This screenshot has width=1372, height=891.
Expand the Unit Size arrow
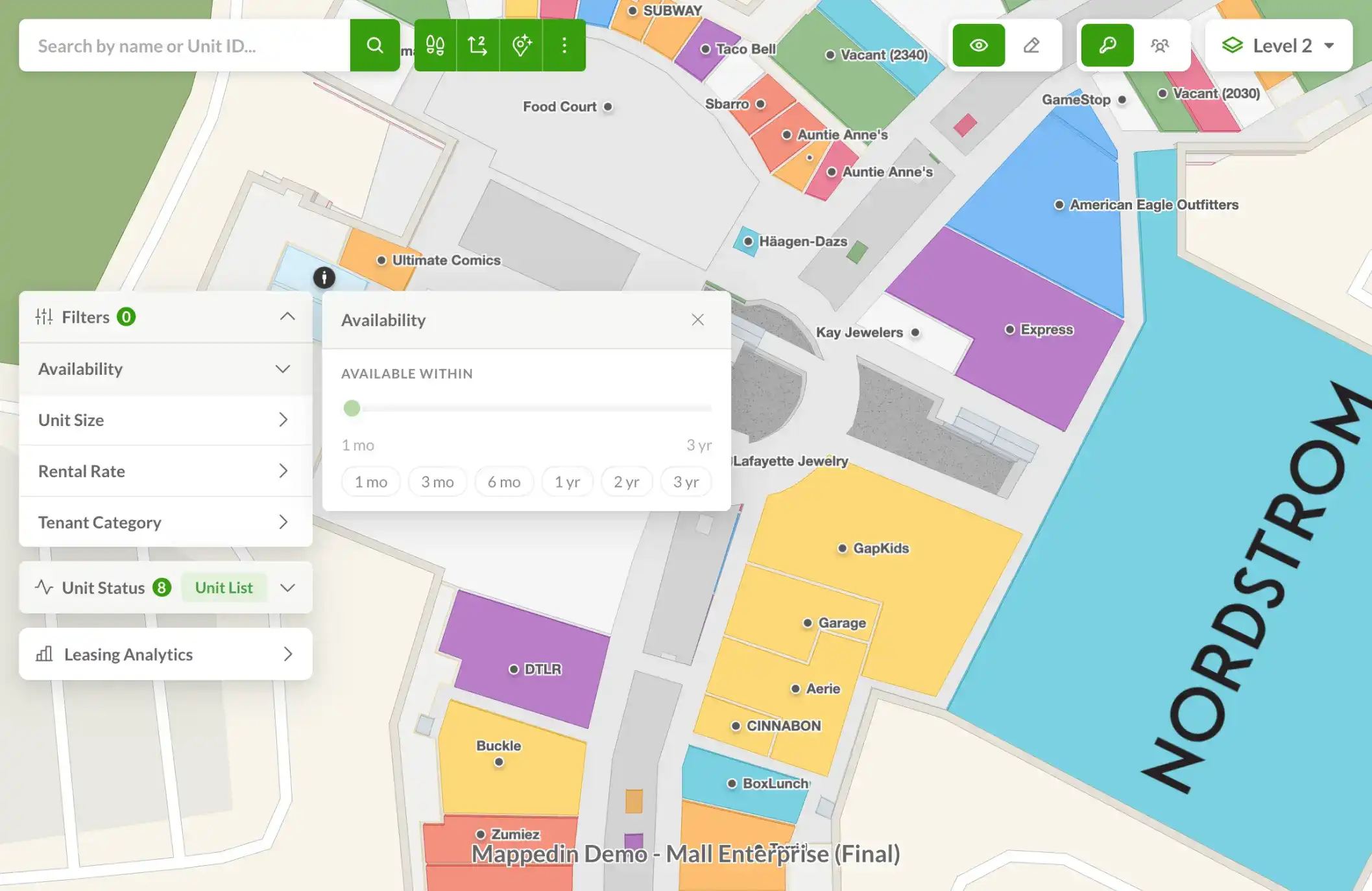(283, 420)
